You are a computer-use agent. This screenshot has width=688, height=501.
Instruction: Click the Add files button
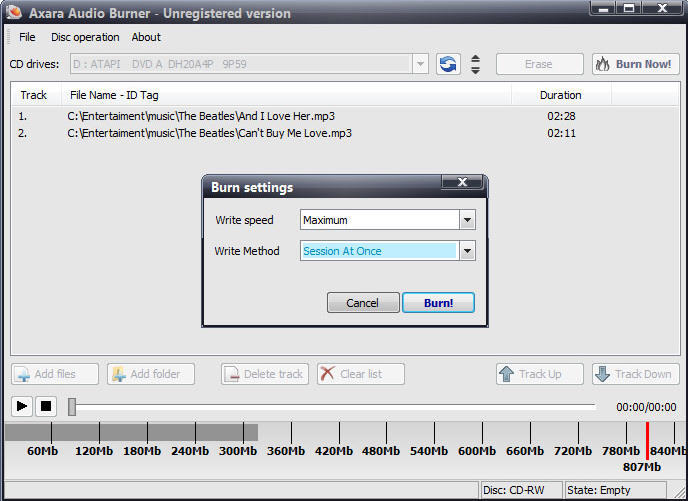click(x=55, y=374)
